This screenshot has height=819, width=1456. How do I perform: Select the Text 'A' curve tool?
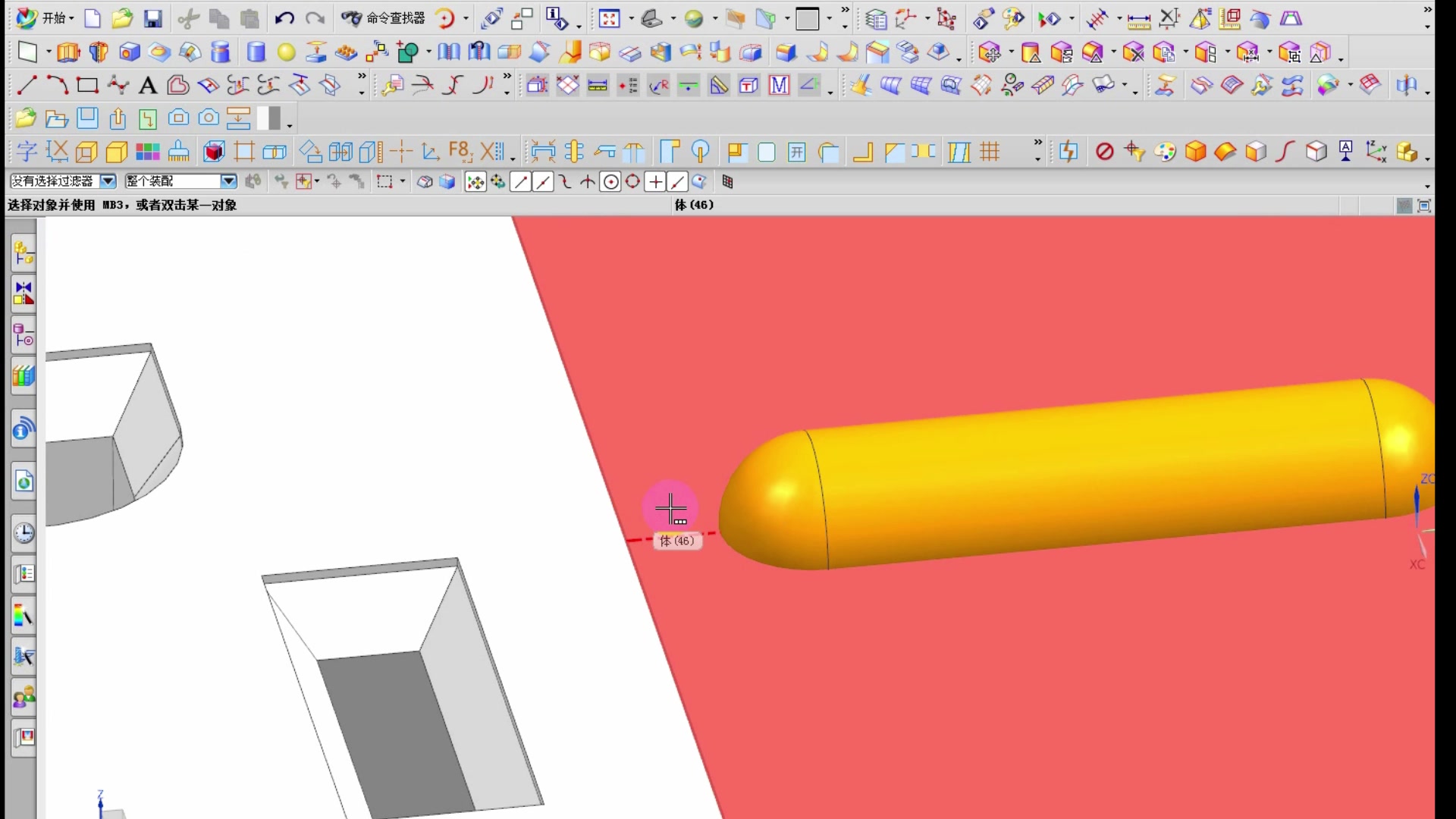pyautogui.click(x=148, y=86)
